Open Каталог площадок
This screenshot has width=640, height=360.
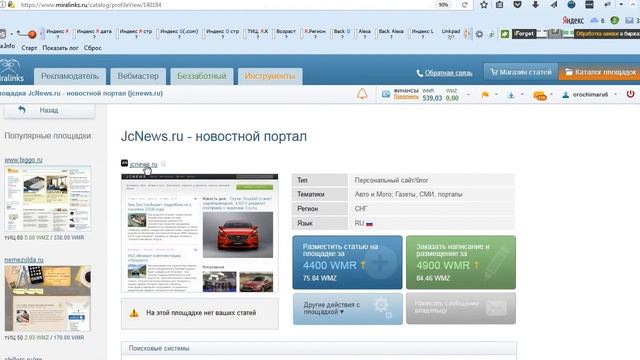[x=600, y=72]
